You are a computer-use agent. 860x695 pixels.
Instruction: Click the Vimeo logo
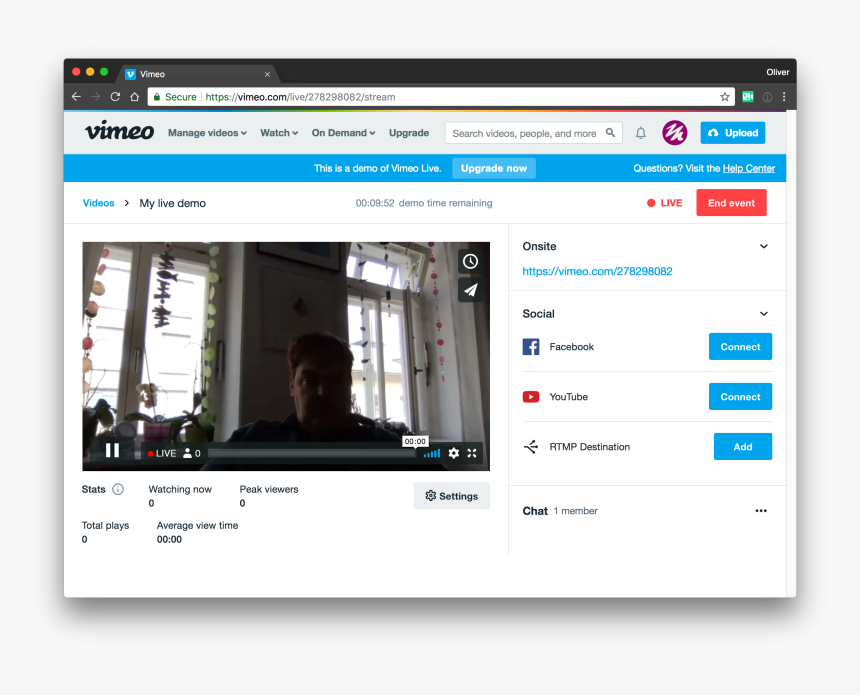(119, 132)
